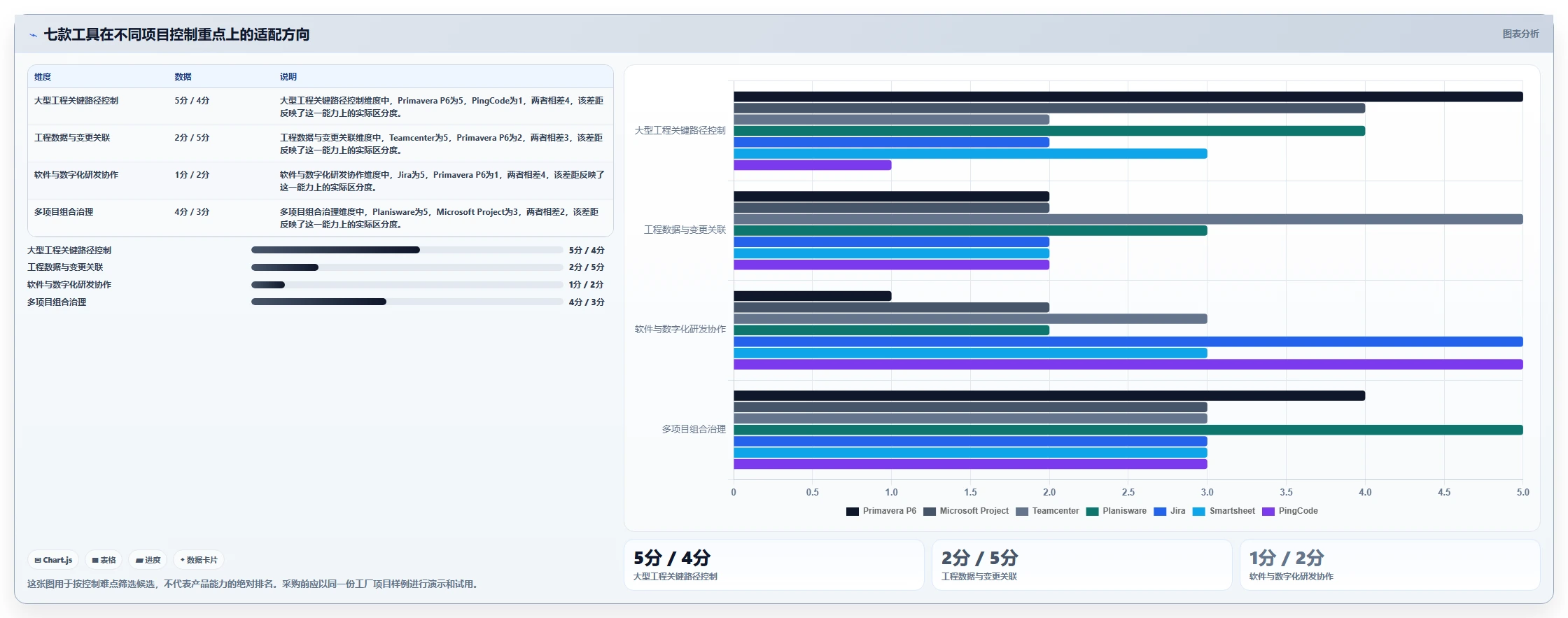Click the 软件与数字化研发协作 progress bar

(407, 285)
